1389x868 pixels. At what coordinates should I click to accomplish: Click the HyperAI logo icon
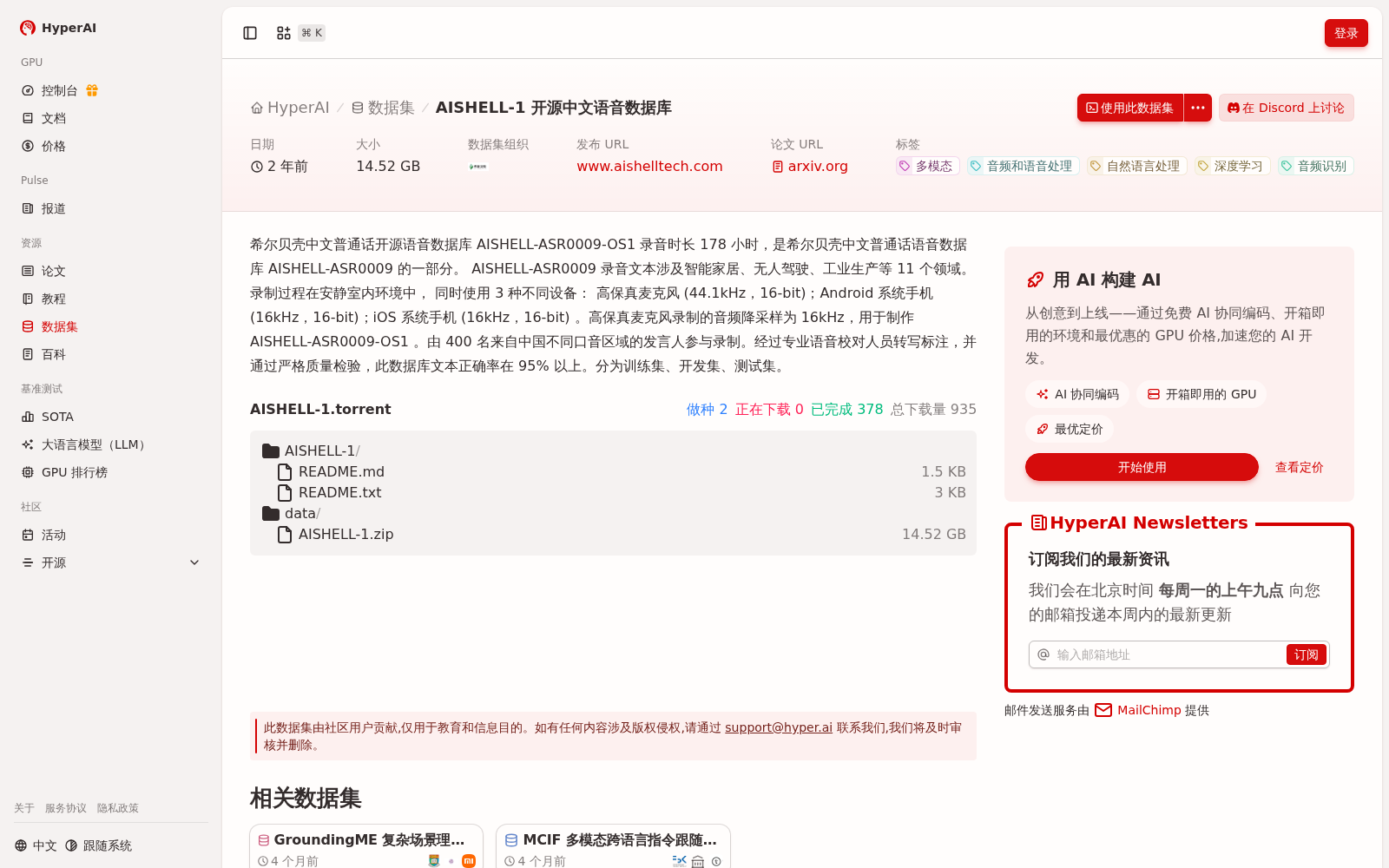point(28,28)
